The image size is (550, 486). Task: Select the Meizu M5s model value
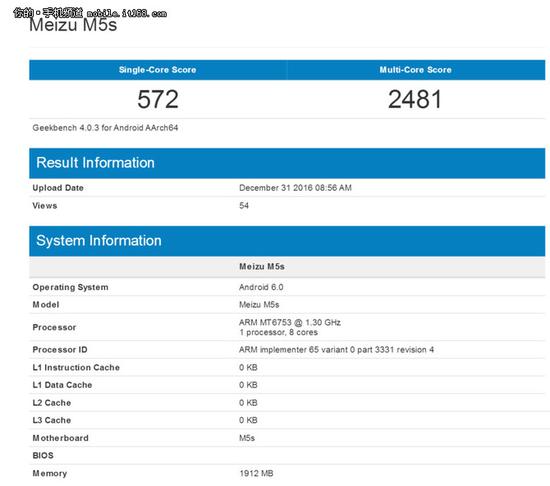tap(259, 305)
